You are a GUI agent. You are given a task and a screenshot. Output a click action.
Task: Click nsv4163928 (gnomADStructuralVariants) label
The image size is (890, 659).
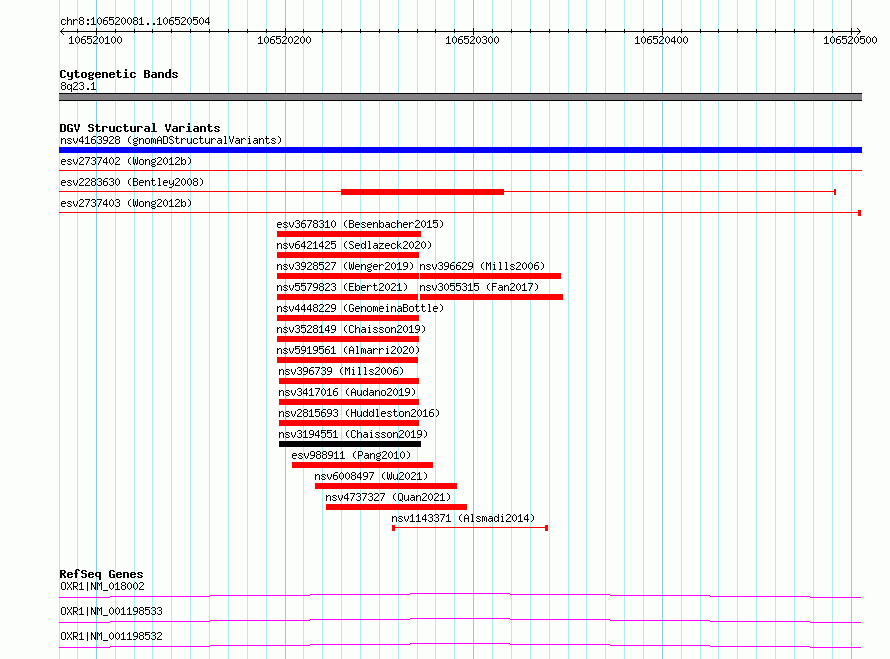tap(171, 140)
